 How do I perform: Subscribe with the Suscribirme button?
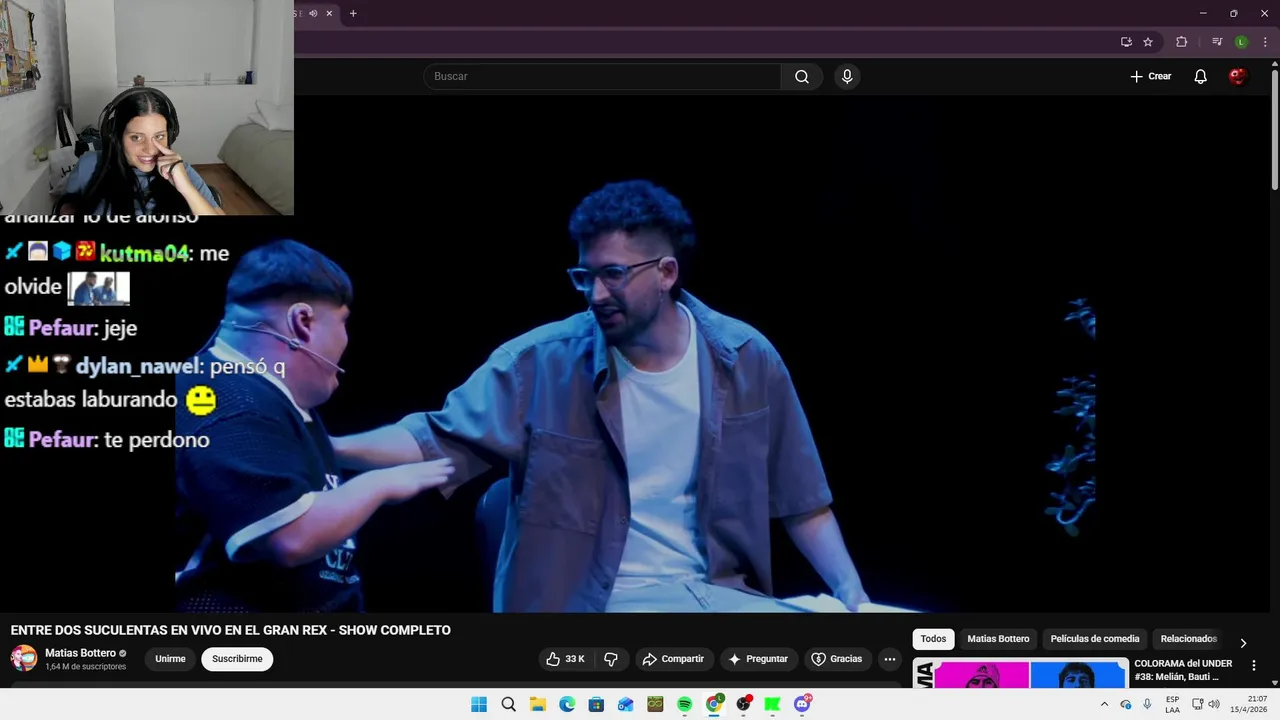pyautogui.click(x=237, y=659)
